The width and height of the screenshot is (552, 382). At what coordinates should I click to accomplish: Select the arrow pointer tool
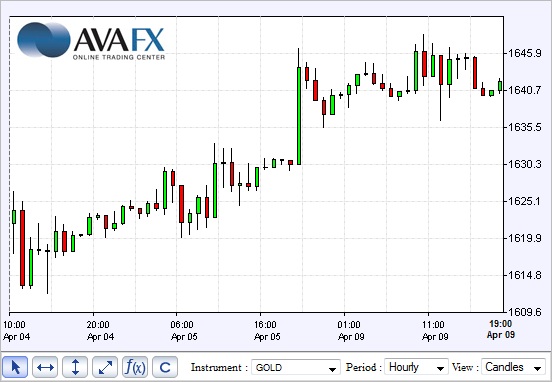tap(15, 367)
